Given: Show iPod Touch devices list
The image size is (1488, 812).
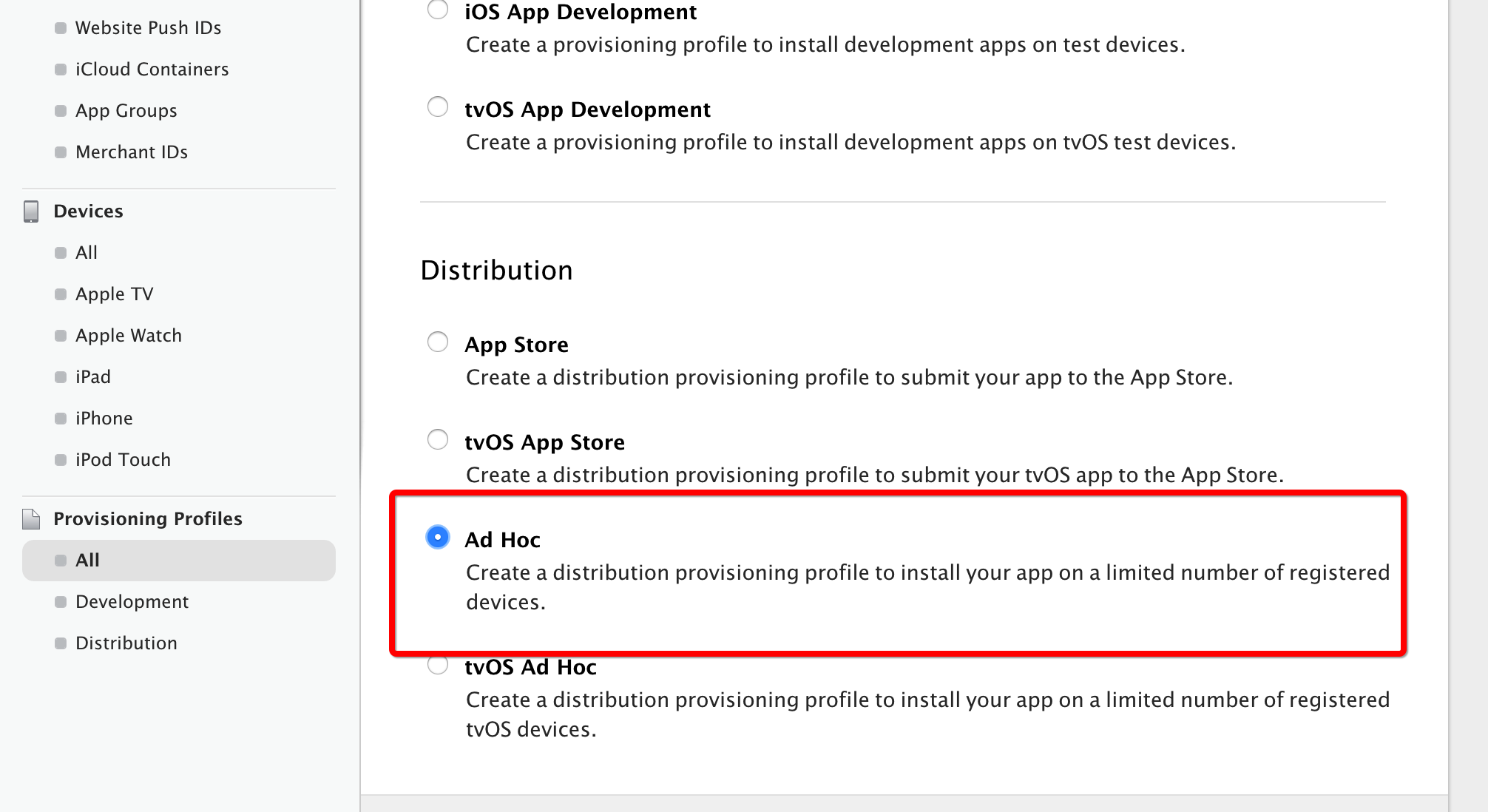Looking at the screenshot, I should tap(123, 460).
